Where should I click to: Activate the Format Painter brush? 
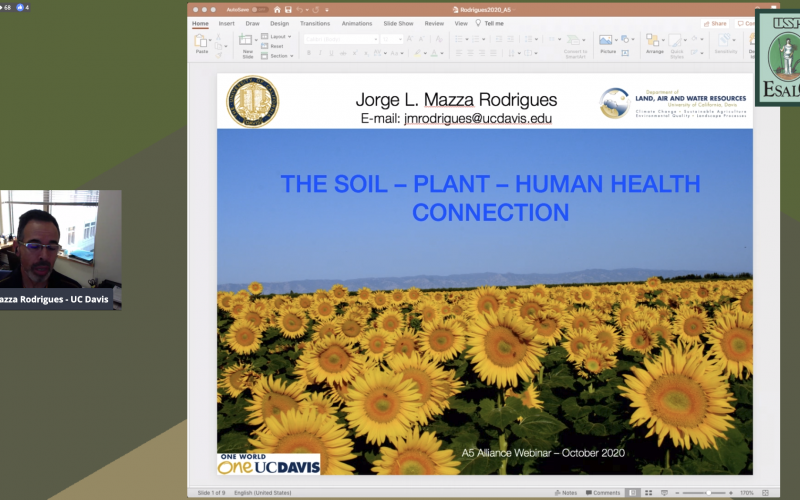point(218,55)
